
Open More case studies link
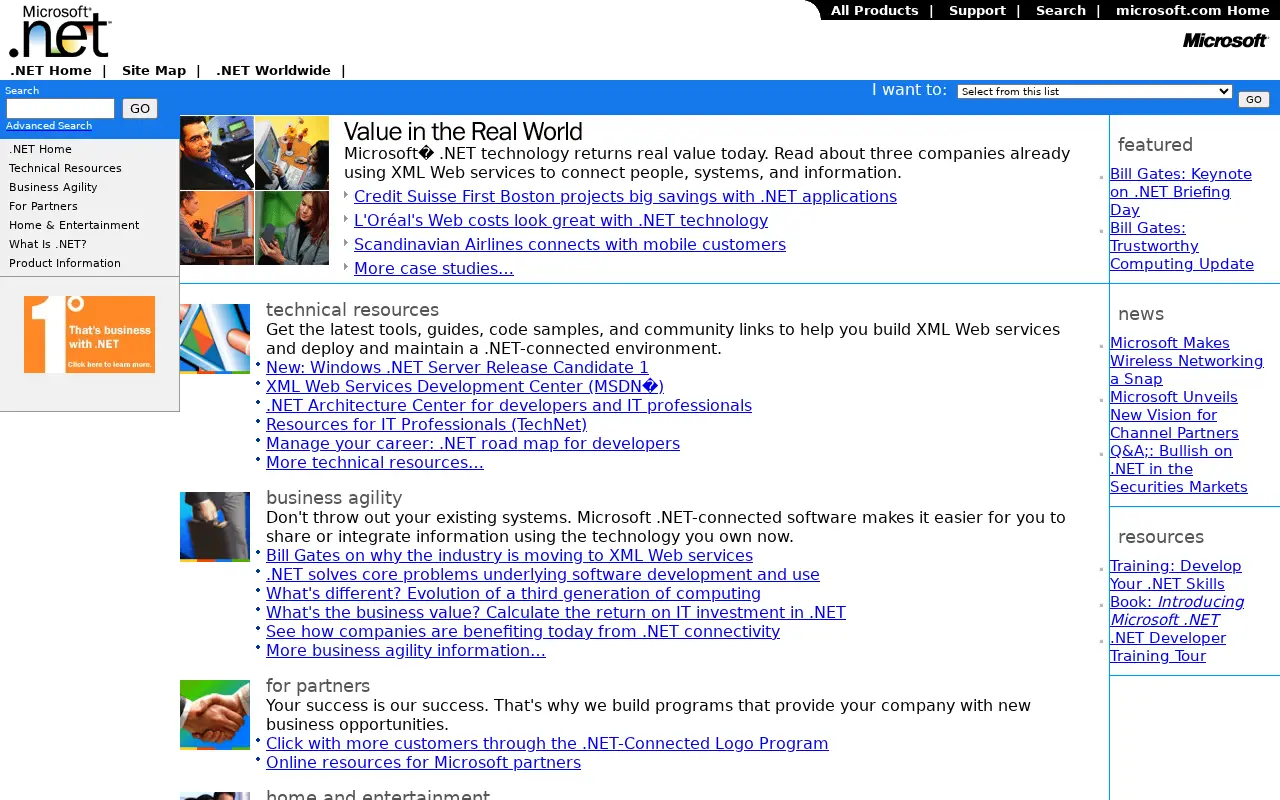(x=434, y=268)
